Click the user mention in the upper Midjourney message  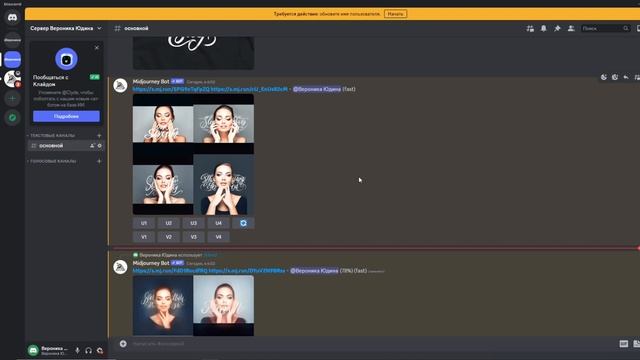point(317,89)
